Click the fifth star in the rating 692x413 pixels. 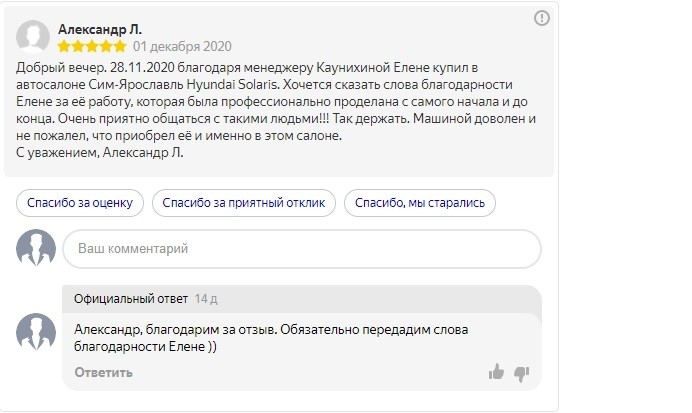point(120,46)
